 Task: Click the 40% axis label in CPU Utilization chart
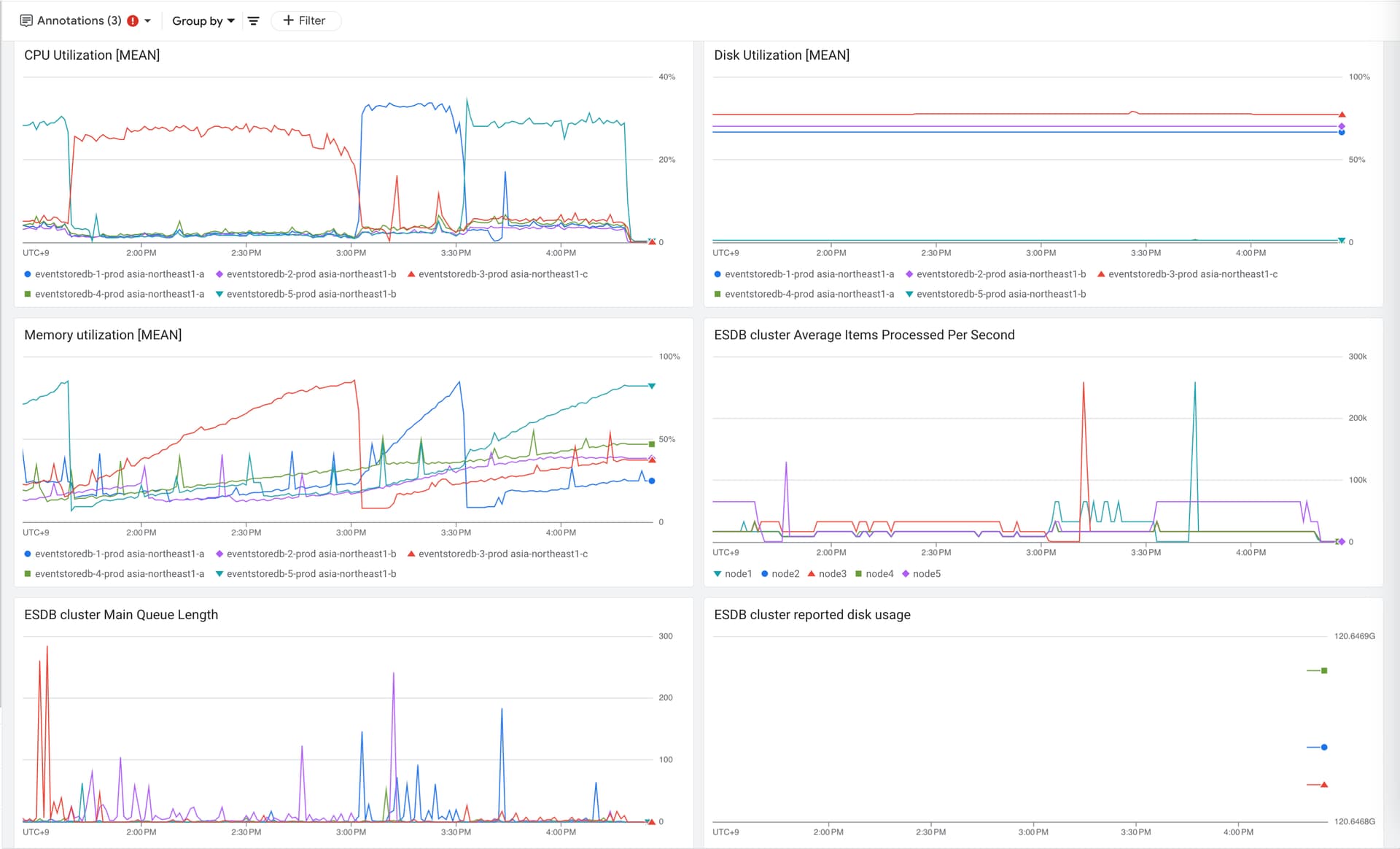666,77
